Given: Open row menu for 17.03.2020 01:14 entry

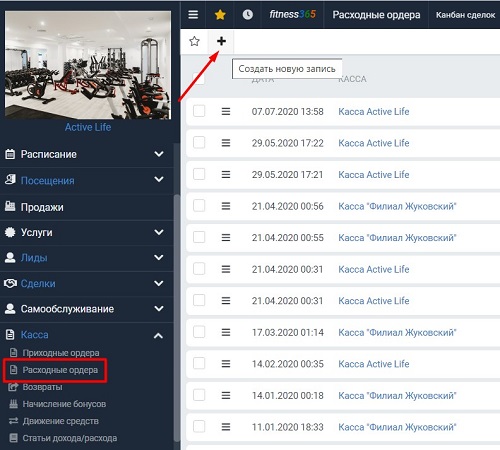Looking at the screenshot, I should 226,332.
